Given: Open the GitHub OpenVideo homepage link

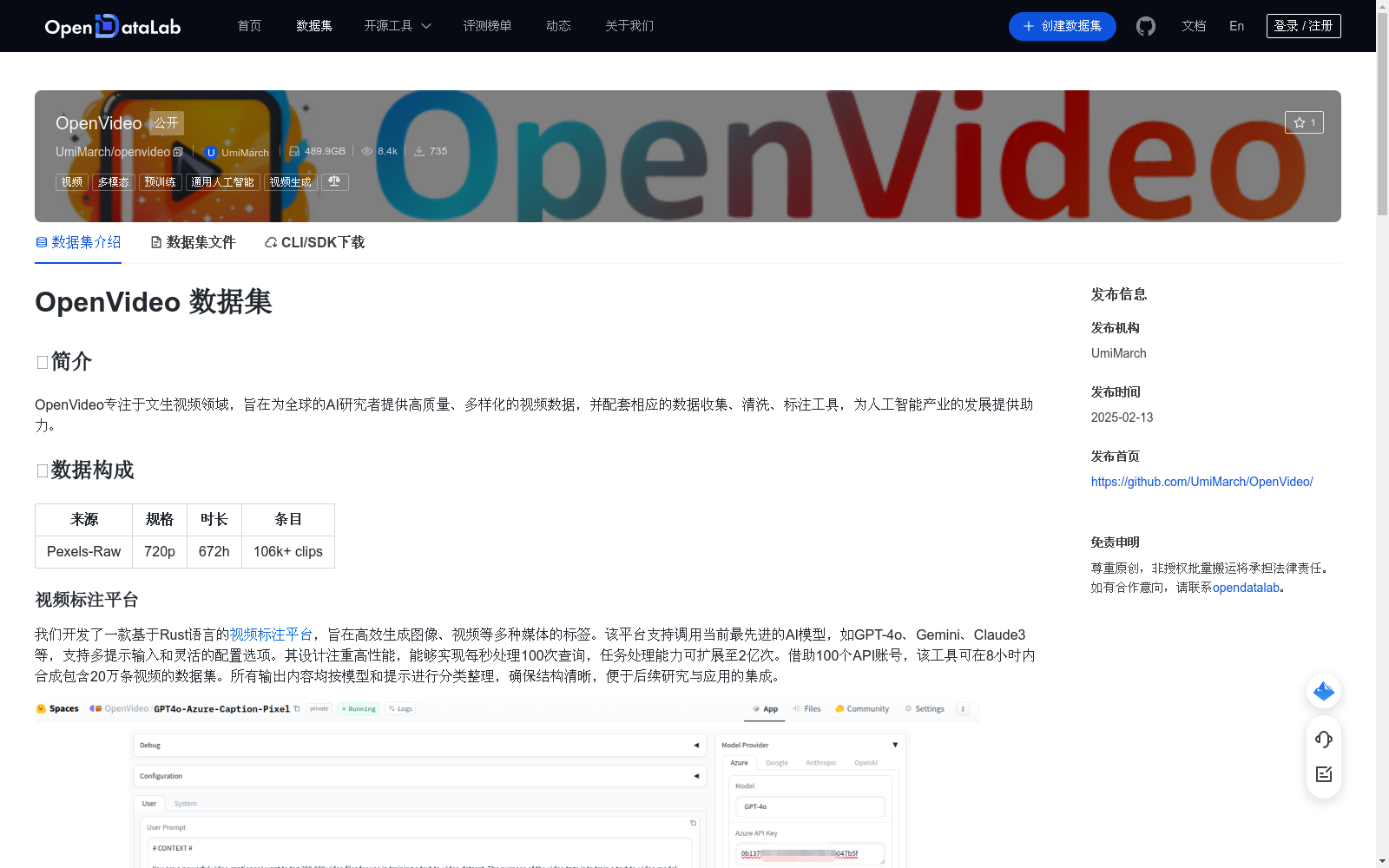Looking at the screenshot, I should pyautogui.click(x=1201, y=482).
